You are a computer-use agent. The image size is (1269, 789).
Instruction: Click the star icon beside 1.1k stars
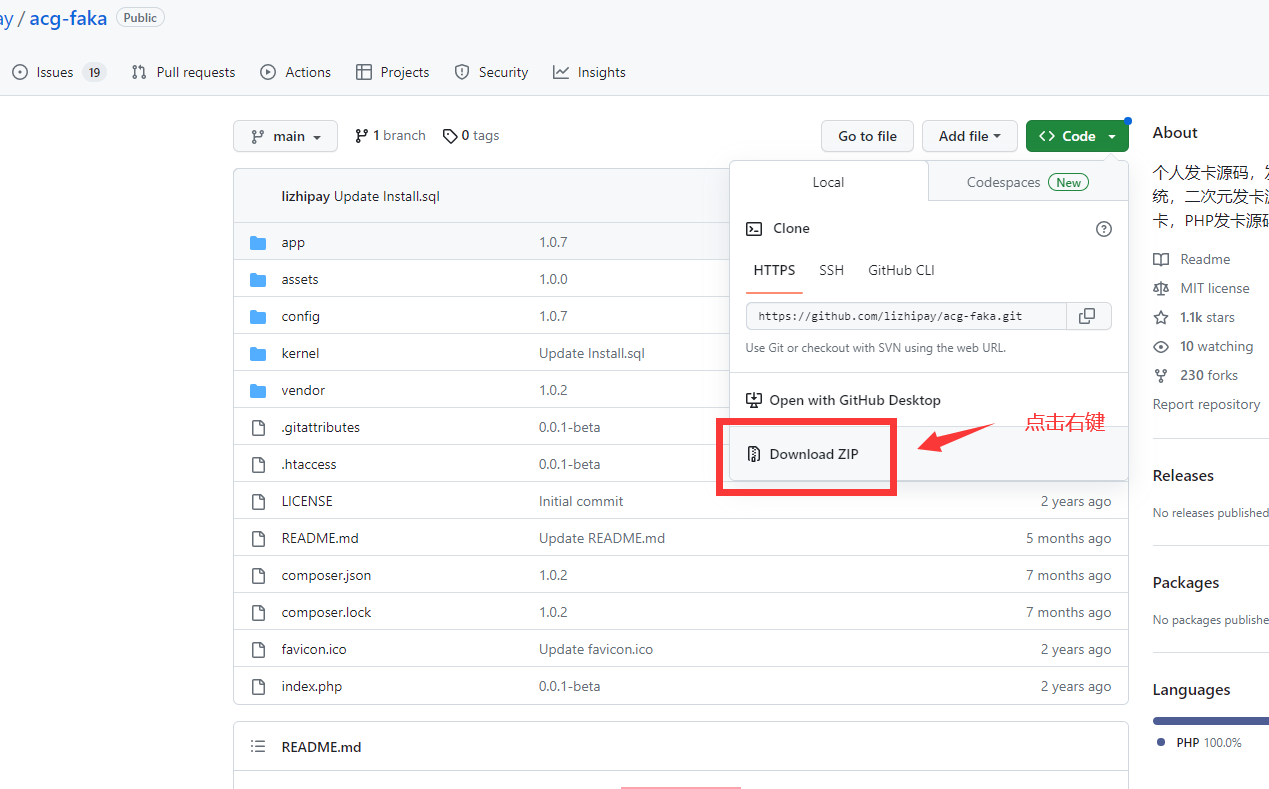pos(1161,317)
